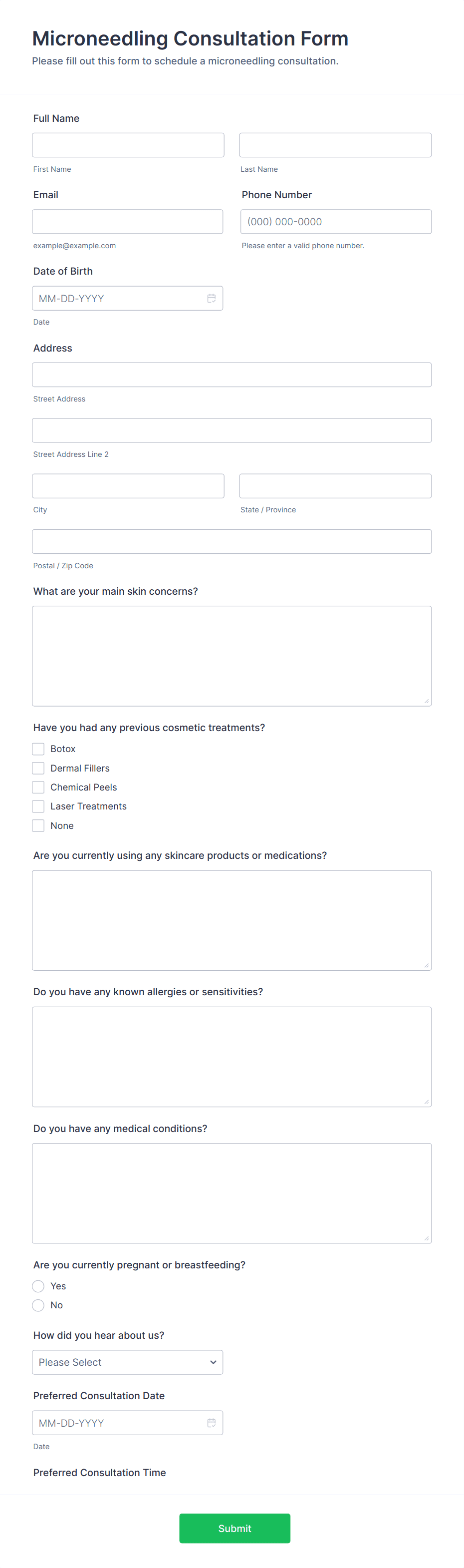This screenshot has width=464, height=1568.
Task: Select No for pregnant or breastfeeding
Action: click(38, 1305)
